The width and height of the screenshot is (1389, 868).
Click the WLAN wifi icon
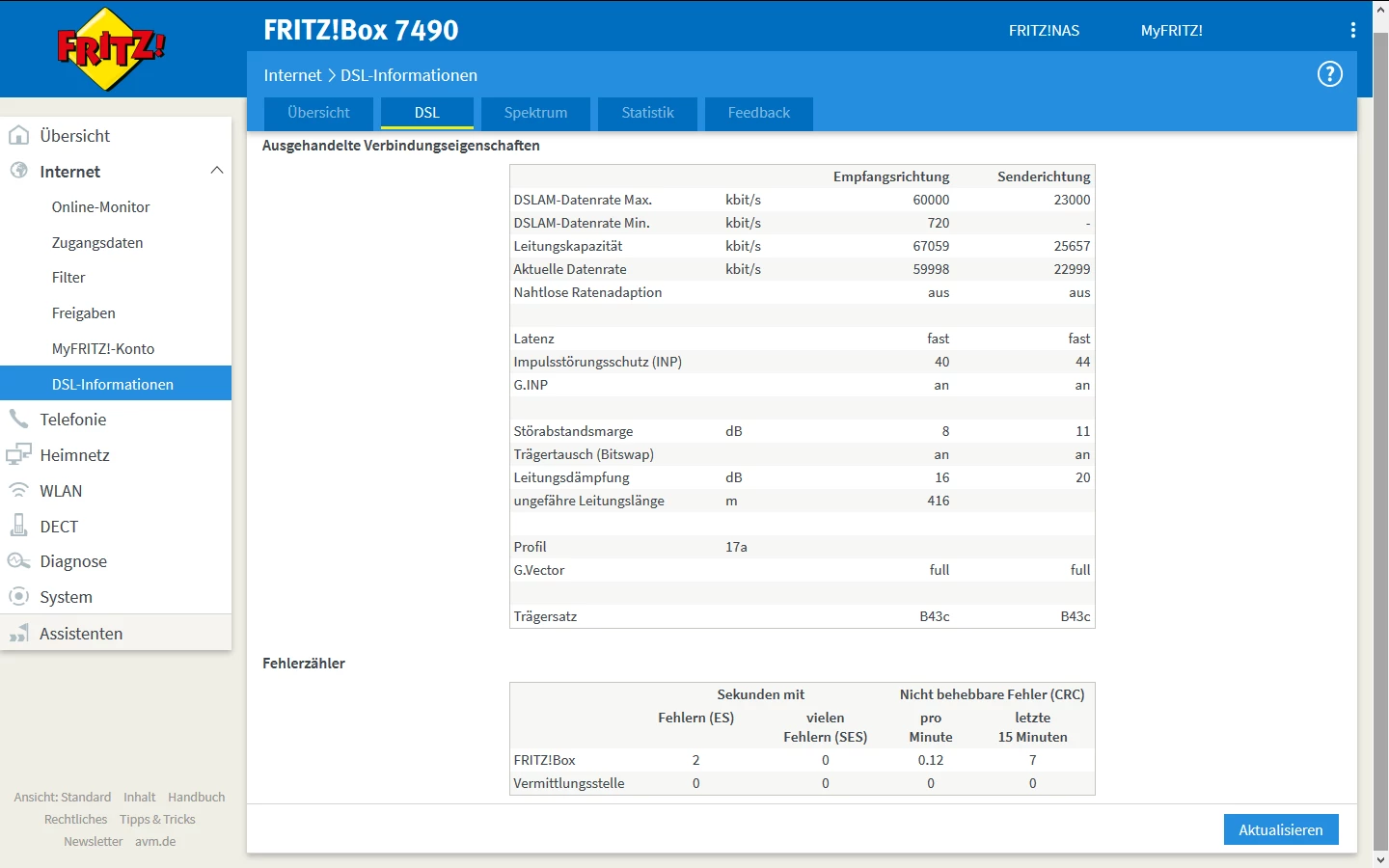pyautogui.click(x=18, y=490)
